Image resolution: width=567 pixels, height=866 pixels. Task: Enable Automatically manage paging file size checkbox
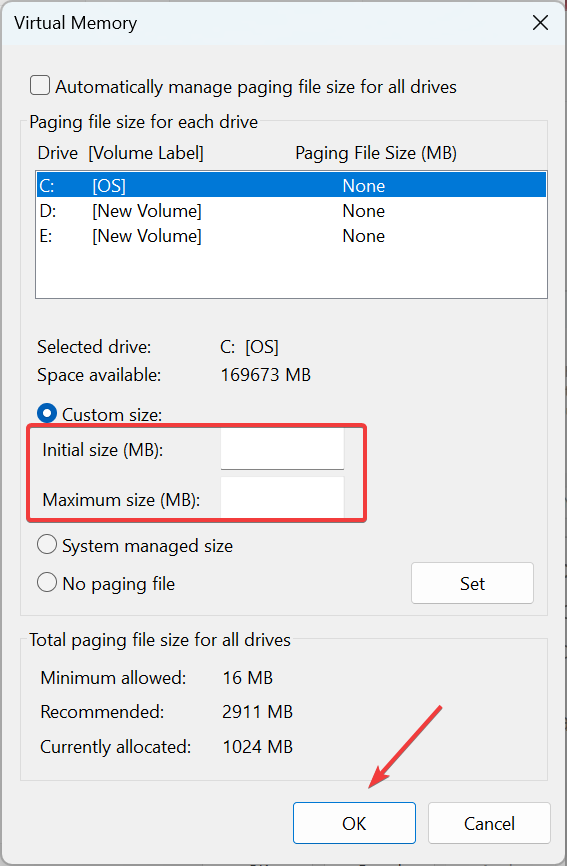(x=40, y=86)
